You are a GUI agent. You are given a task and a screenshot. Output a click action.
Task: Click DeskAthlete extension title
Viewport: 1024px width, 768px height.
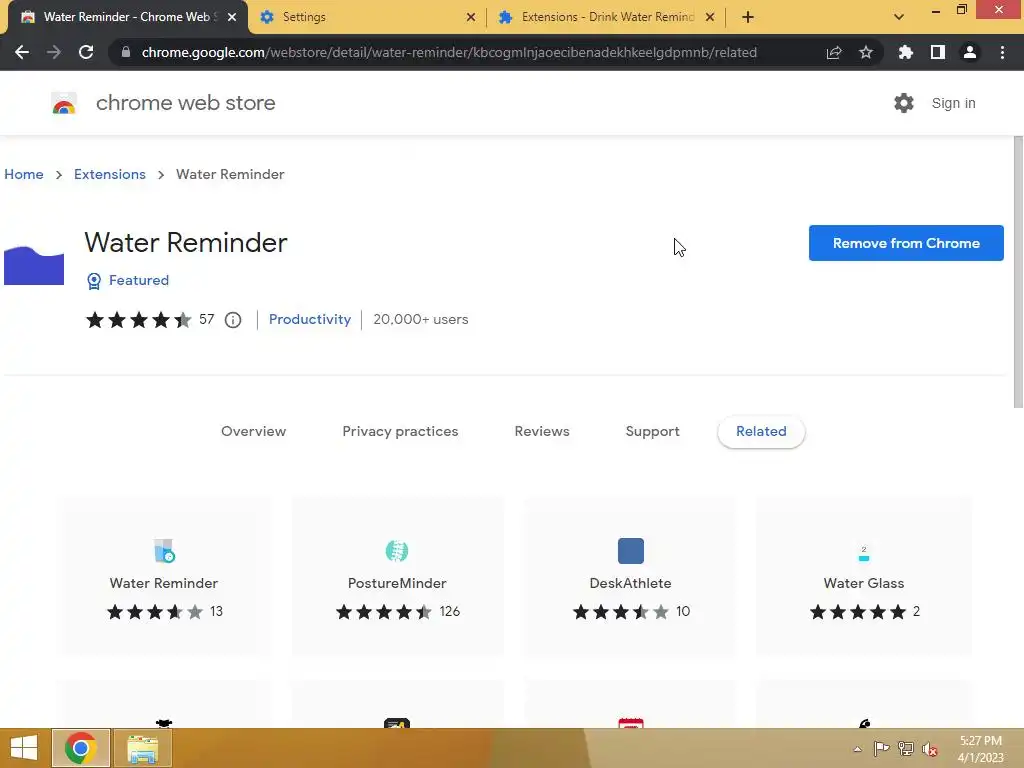(630, 583)
